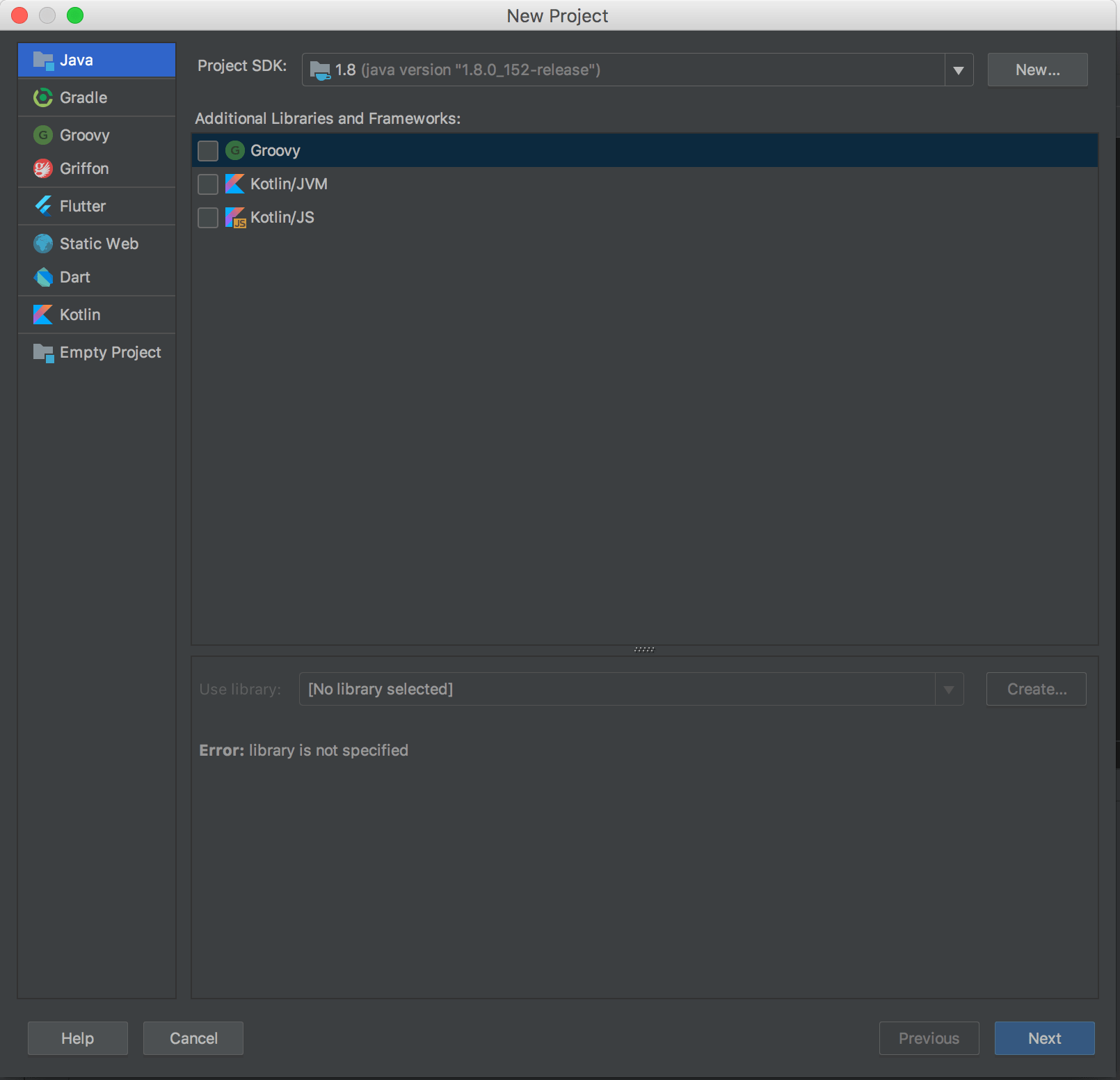The image size is (1120, 1080).
Task: Click the Kotlin/JVM icon in frameworks list
Action: click(x=235, y=184)
